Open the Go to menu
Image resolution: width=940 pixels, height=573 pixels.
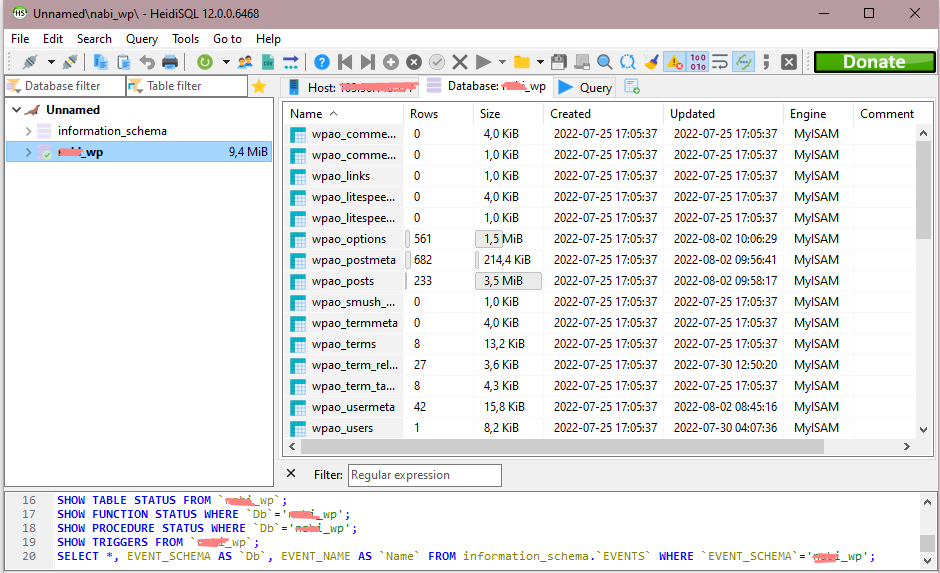click(227, 38)
